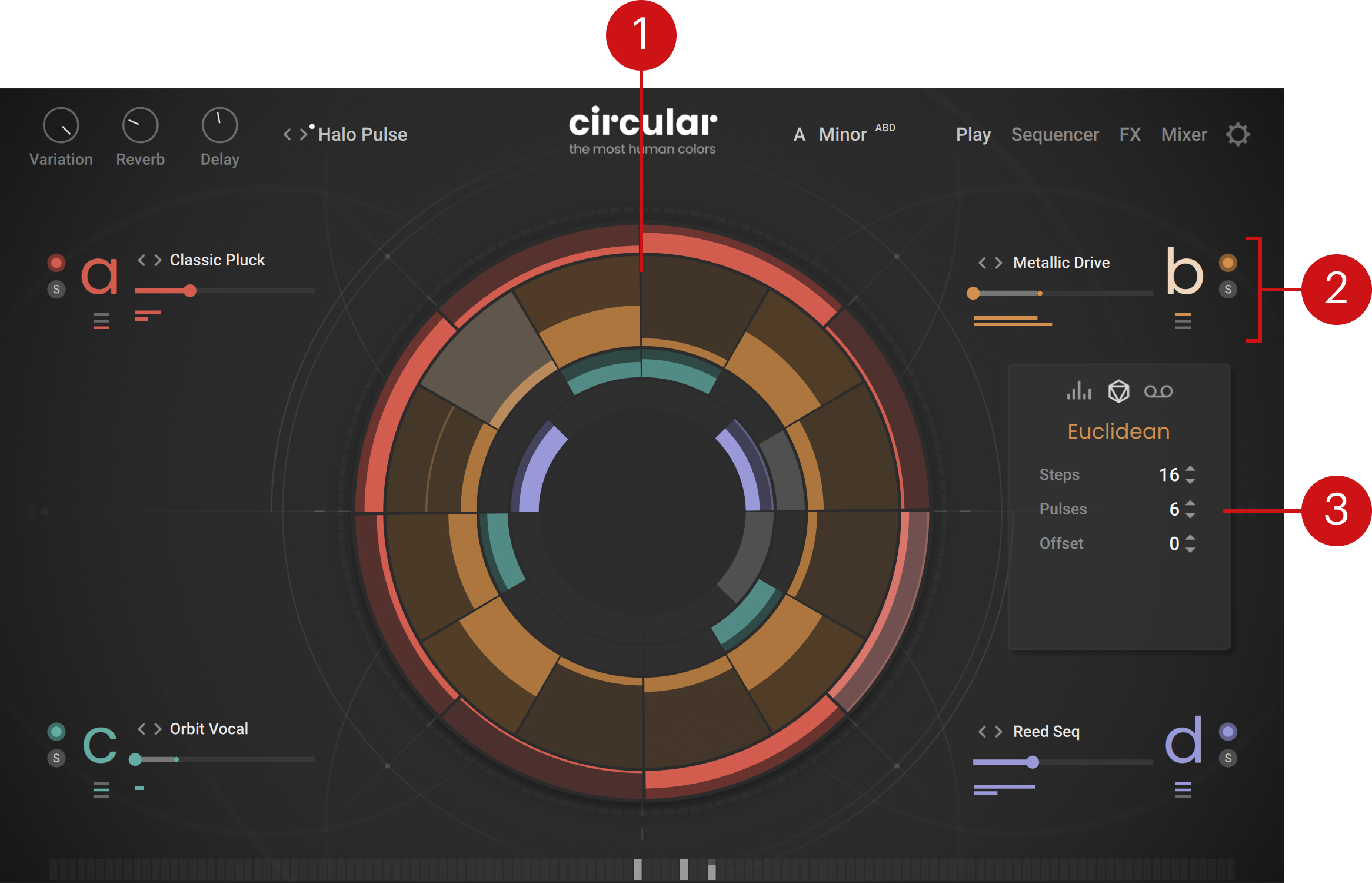Enable the Orbit Vocal activity dot
This screenshot has width=1372, height=883.
[x=56, y=731]
